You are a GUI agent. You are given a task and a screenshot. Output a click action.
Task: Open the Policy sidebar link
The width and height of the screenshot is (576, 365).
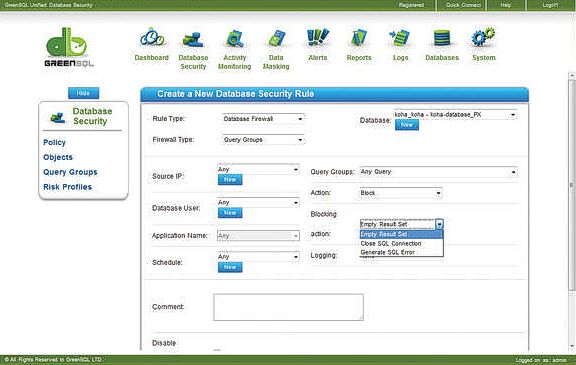tap(54, 142)
